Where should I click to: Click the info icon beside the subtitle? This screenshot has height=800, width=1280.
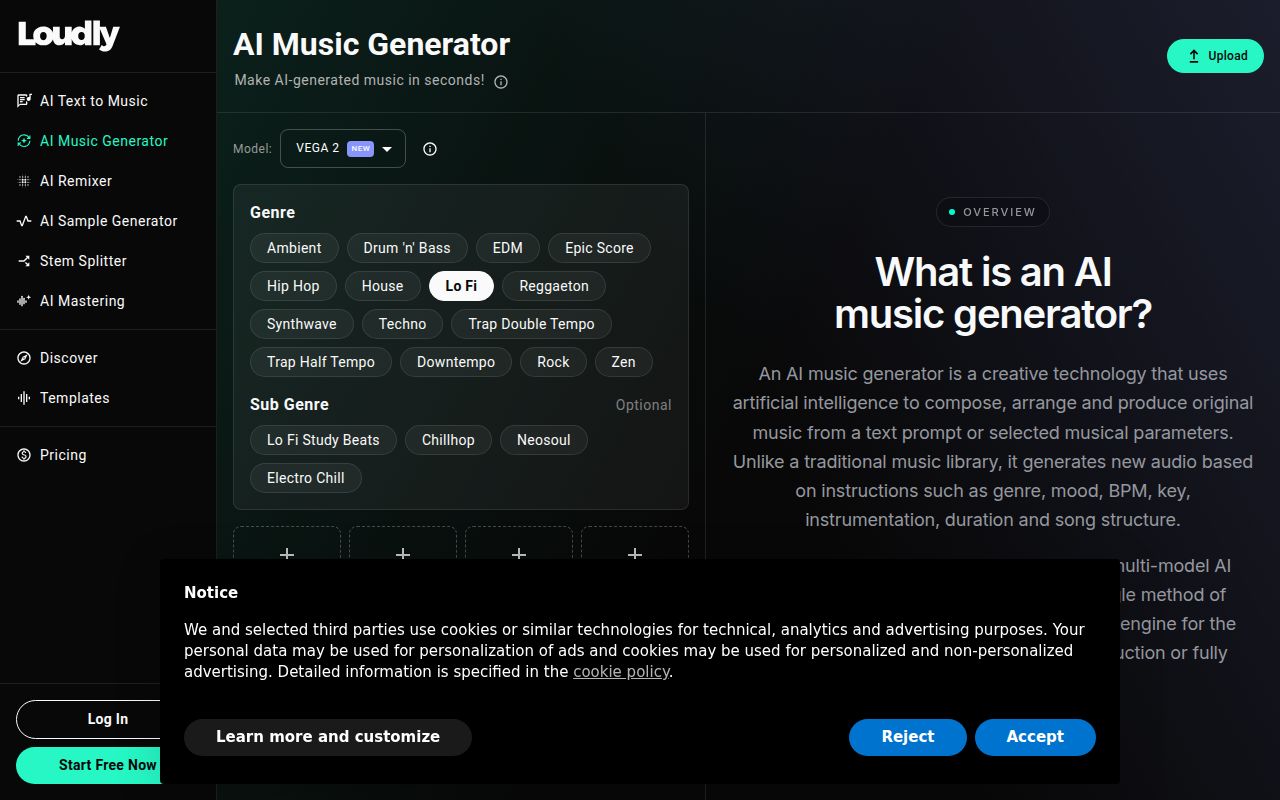[501, 82]
